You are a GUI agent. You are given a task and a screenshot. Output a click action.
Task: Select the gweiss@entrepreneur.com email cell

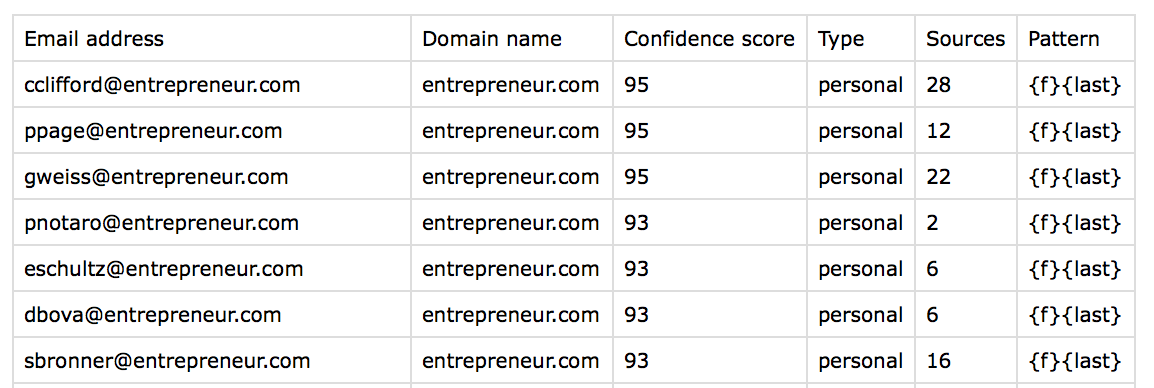pyautogui.click(x=212, y=177)
